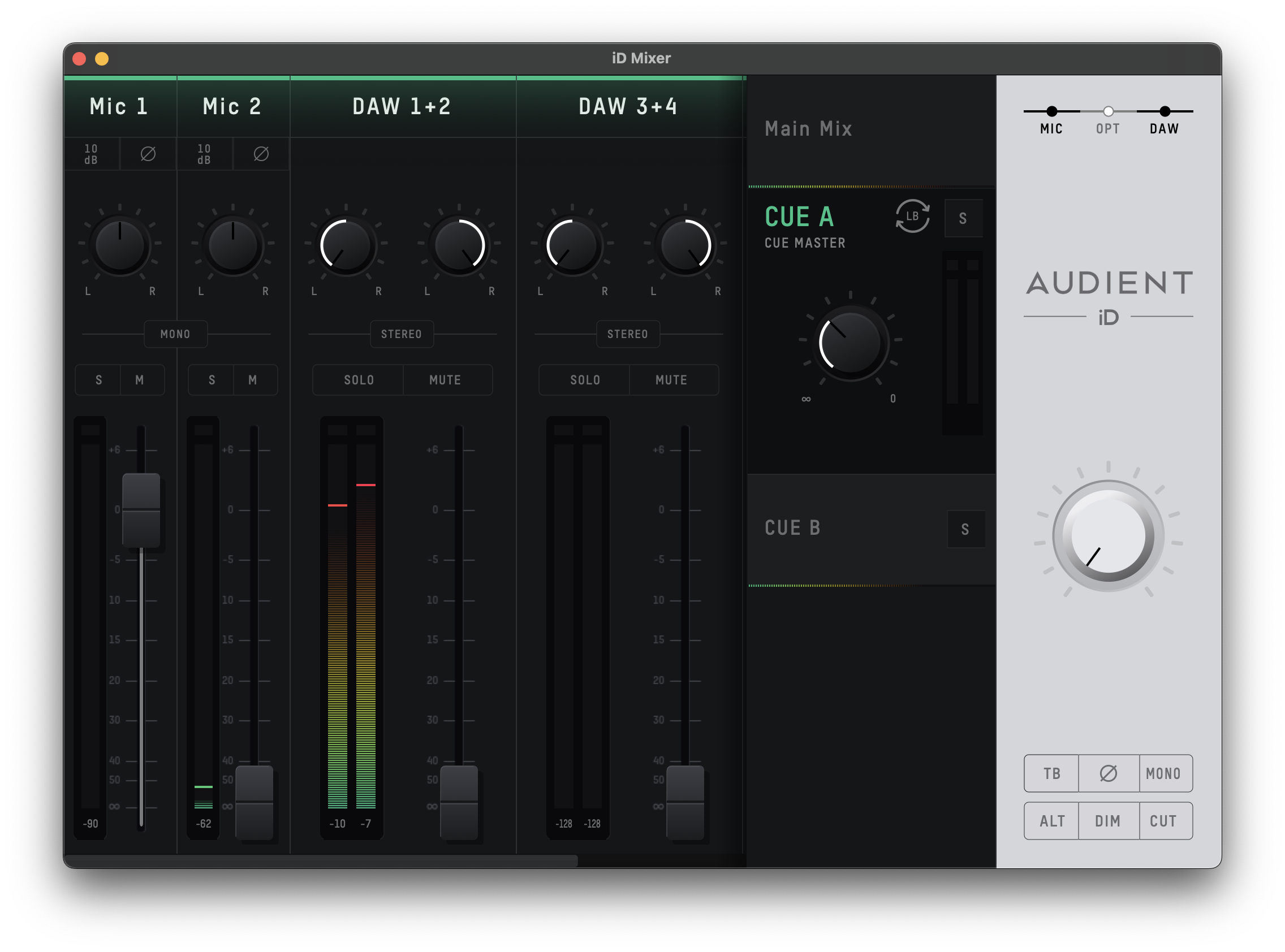This screenshot has height=952, width=1285.
Task: Show DAW channels in mixer view
Action: point(1165,120)
